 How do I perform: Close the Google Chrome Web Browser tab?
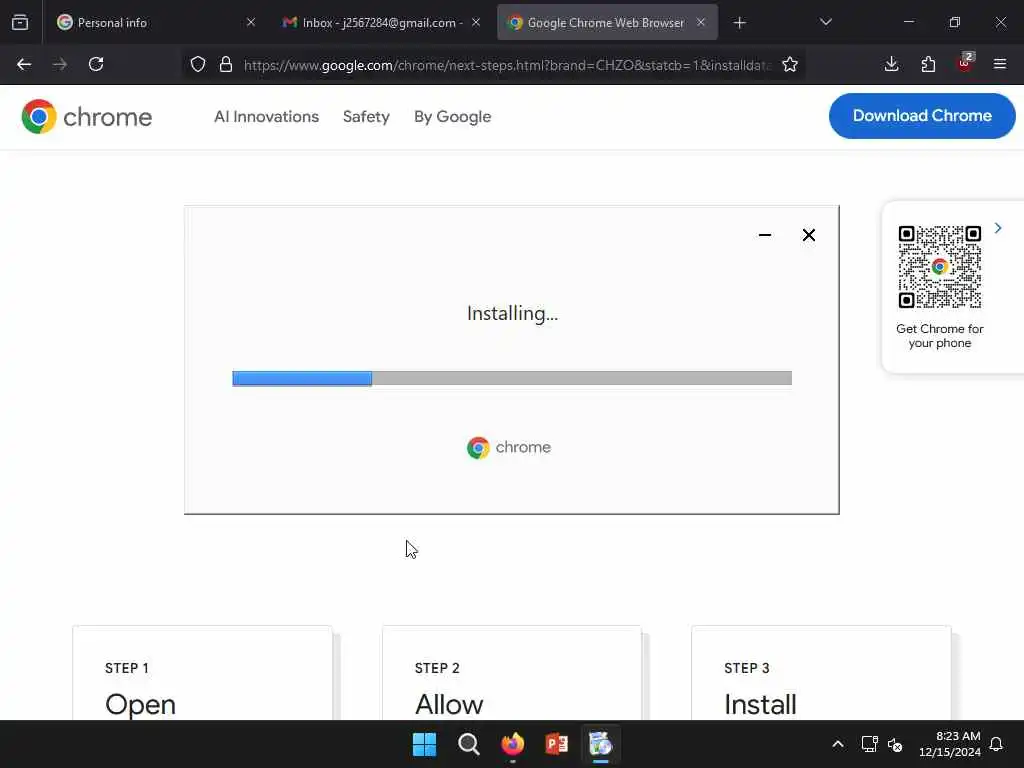point(701,22)
